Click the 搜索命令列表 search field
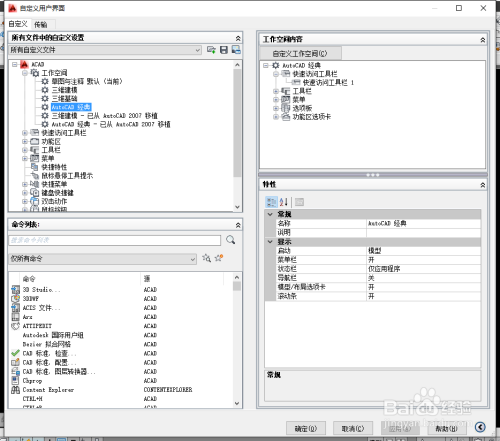Screen dimensions: 500x441 114,240
